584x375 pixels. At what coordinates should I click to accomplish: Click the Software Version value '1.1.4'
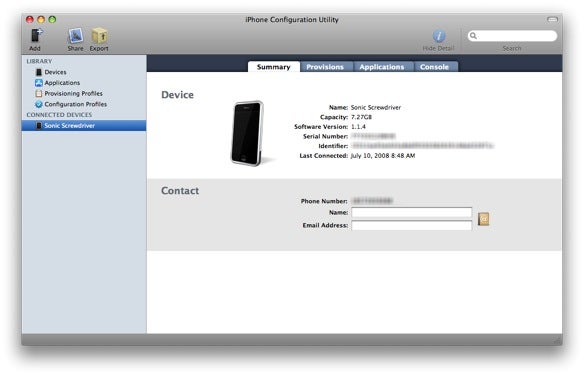(358, 127)
